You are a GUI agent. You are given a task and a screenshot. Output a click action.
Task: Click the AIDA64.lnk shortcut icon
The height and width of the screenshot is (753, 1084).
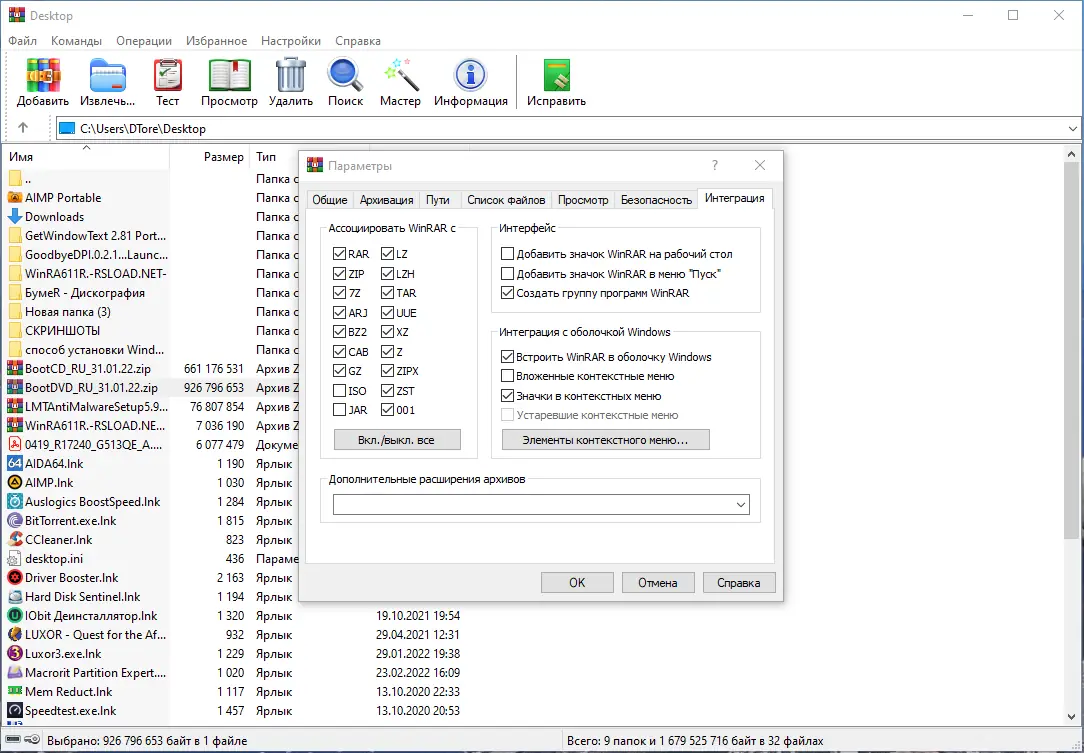tap(15, 463)
